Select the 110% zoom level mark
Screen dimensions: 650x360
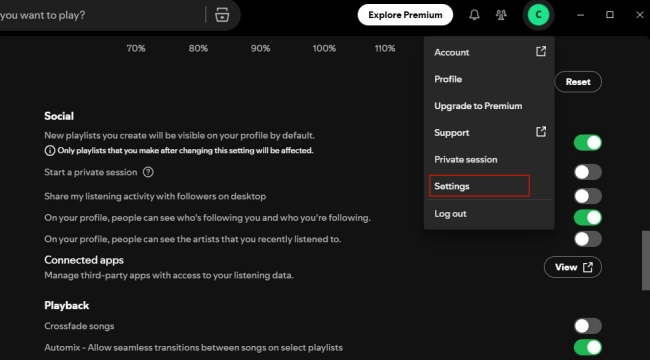[385, 49]
